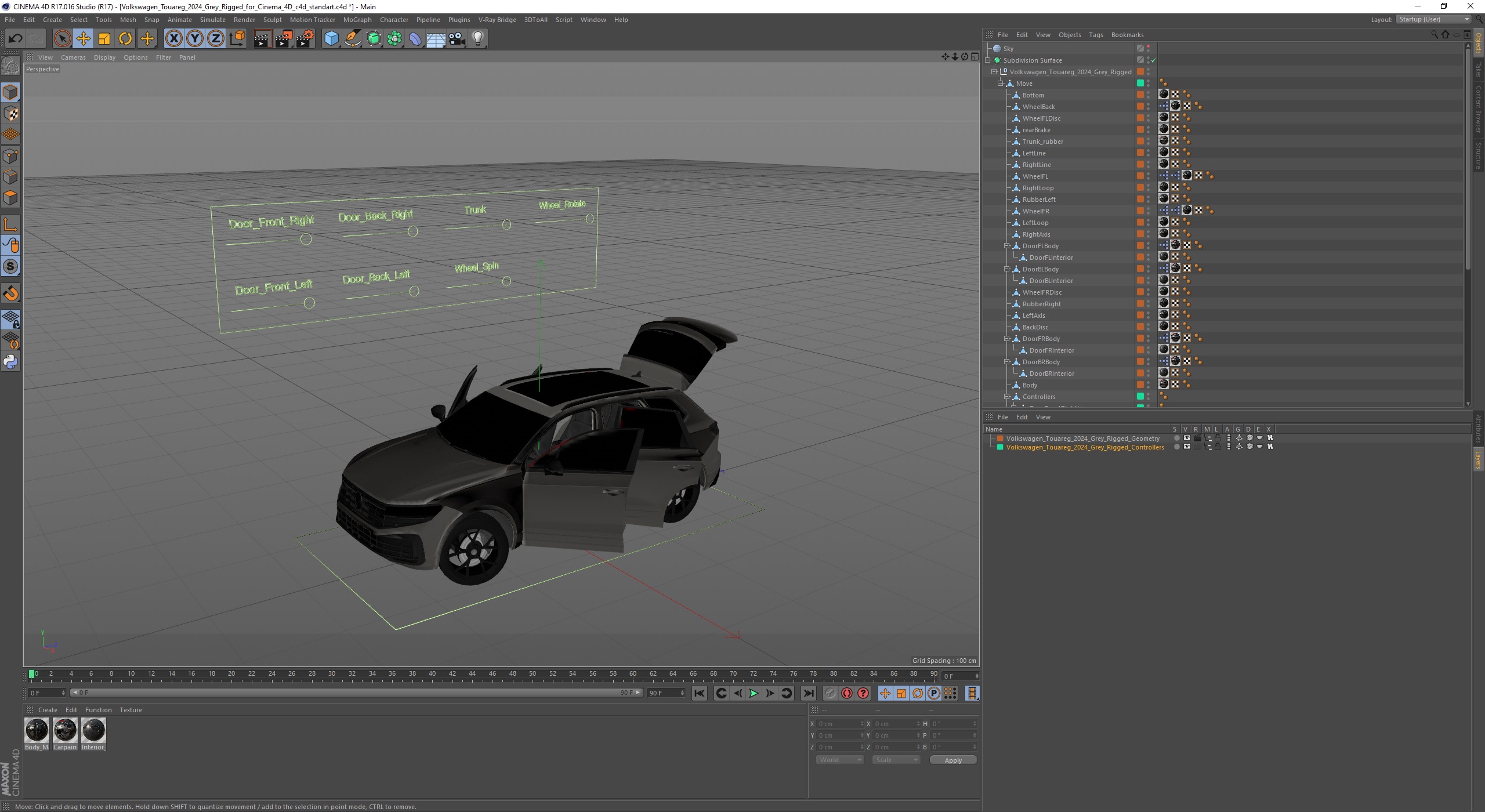Click the Apply button
The image size is (1485, 812).
953,760
